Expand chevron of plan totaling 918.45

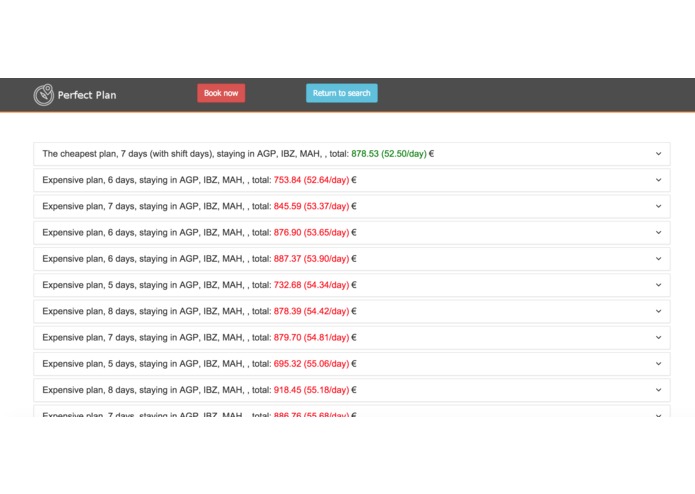(658, 390)
